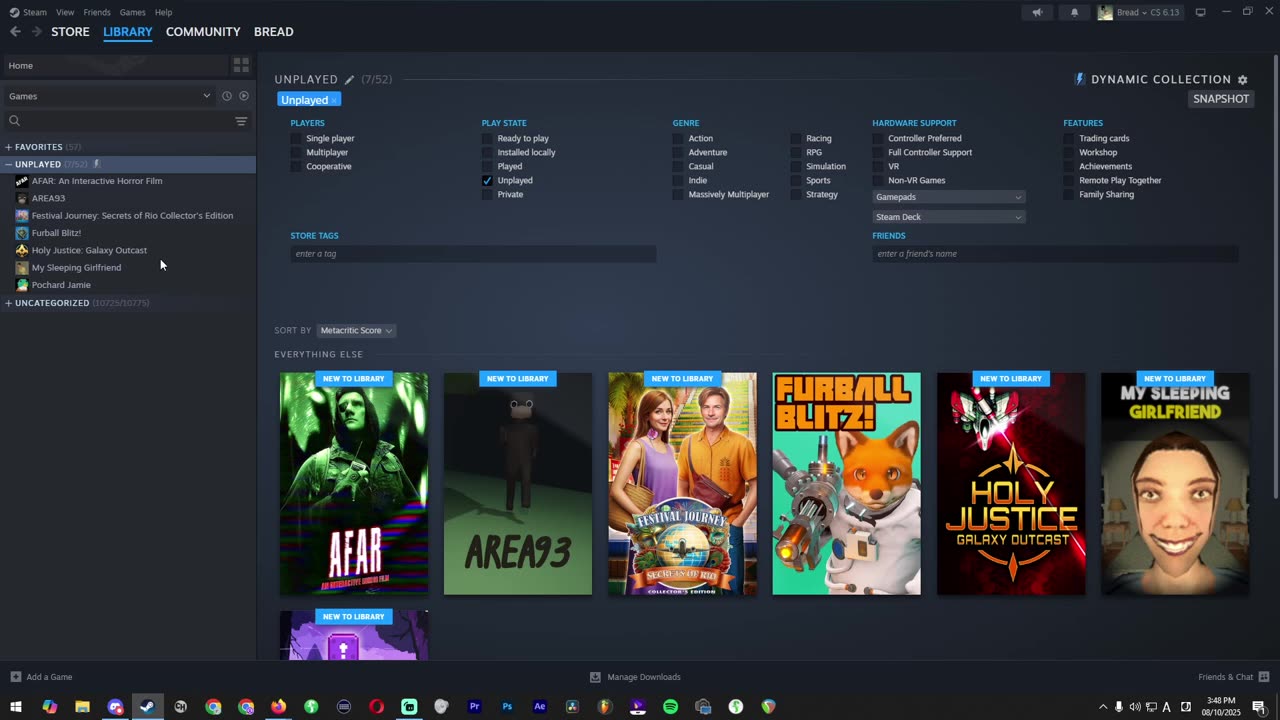Open the dynamic collection settings gear

coord(1243,80)
